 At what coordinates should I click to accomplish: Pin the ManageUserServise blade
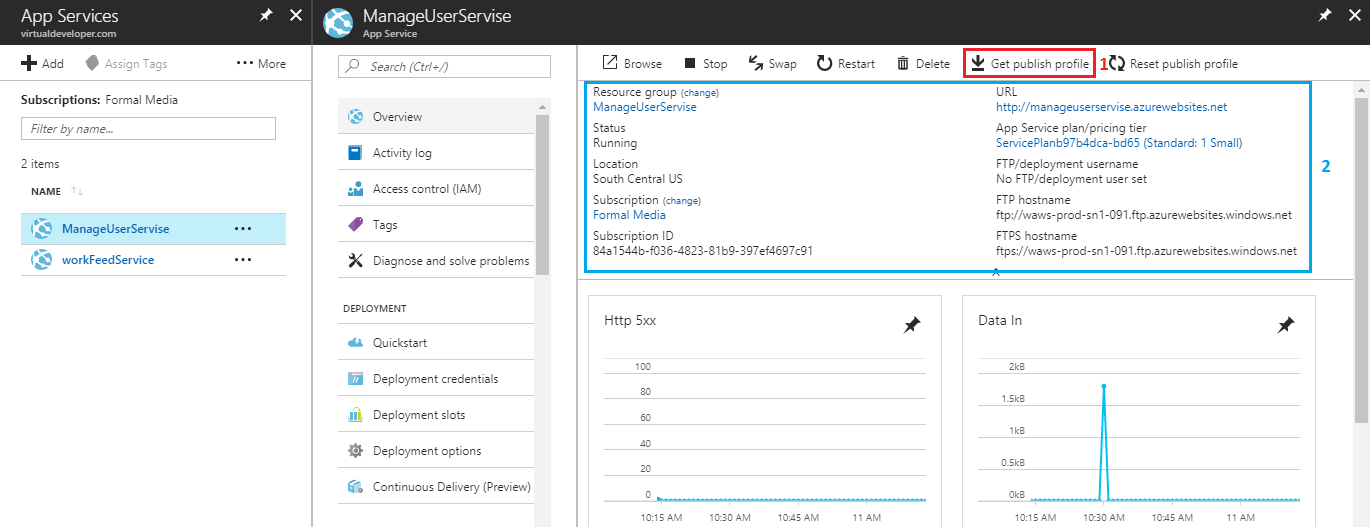(x=1325, y=15)
